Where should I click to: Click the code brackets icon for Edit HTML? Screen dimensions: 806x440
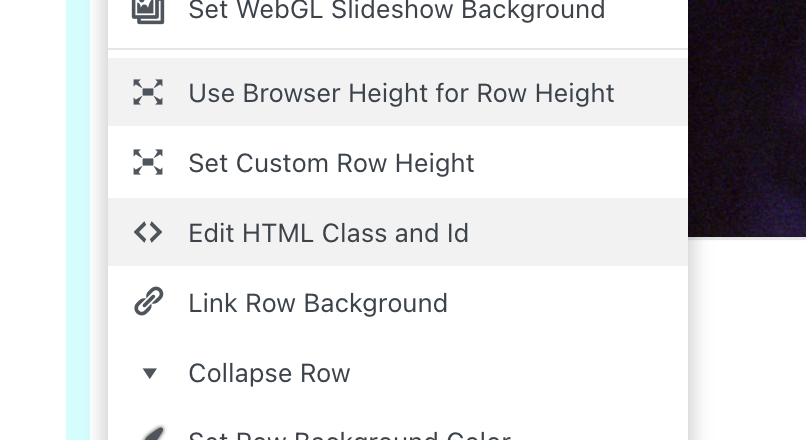point(148,233)
